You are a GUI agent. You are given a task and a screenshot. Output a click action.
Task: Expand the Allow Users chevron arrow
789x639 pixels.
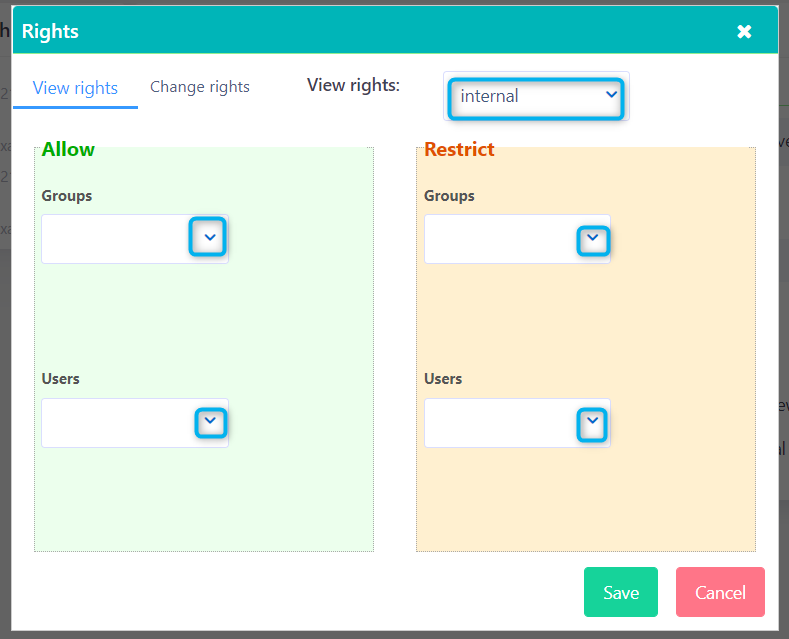210,423
